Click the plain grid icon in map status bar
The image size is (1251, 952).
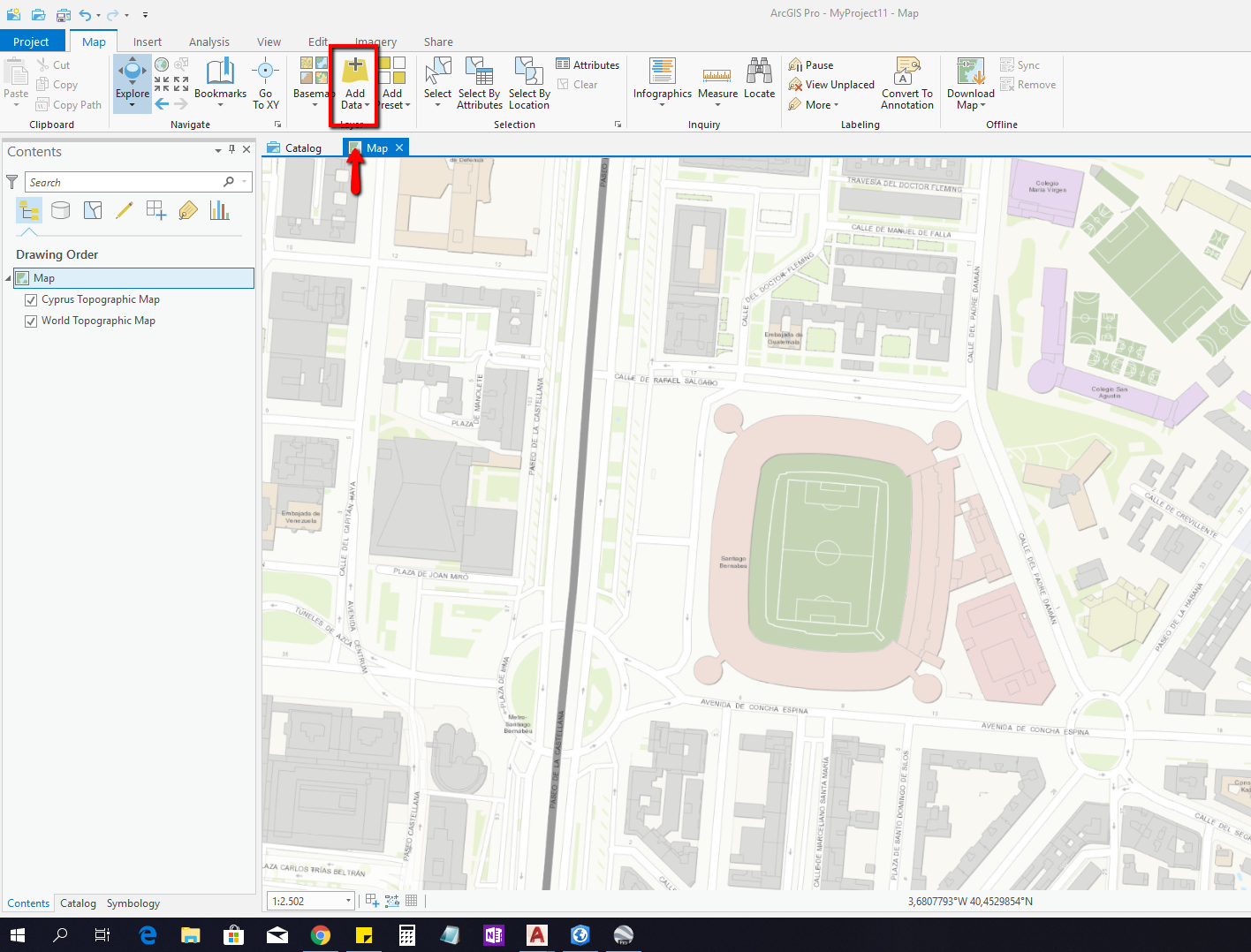pyautogui.click(x=411, y=901)
